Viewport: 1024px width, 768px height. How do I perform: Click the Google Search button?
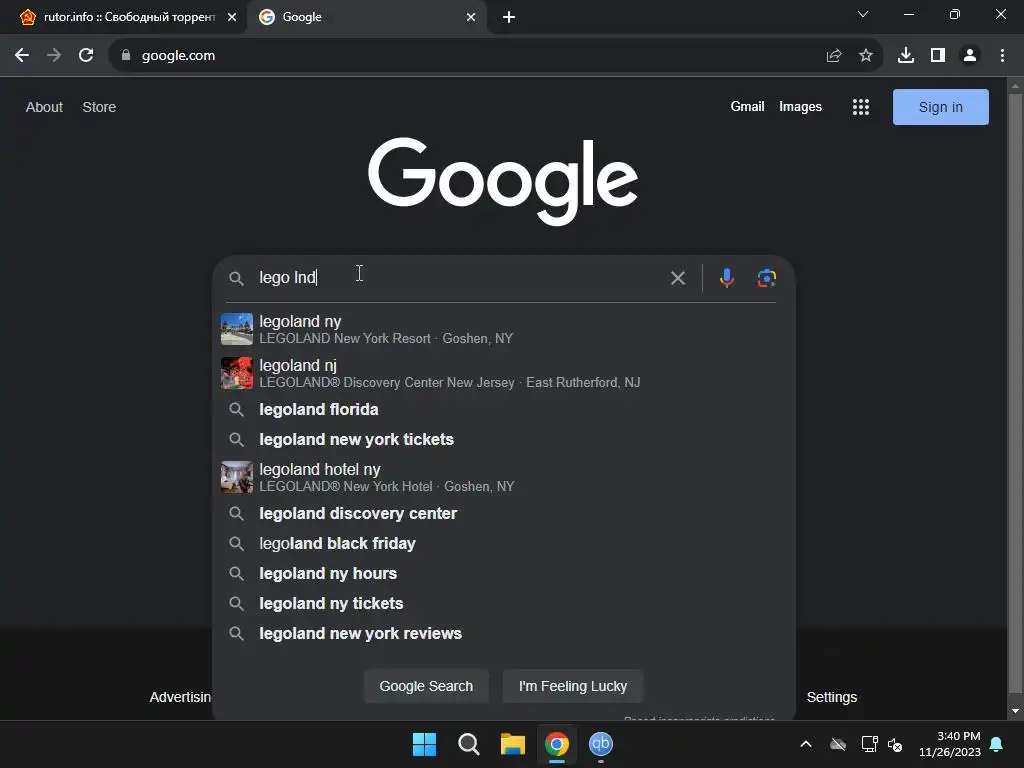(x=426, y=686)
